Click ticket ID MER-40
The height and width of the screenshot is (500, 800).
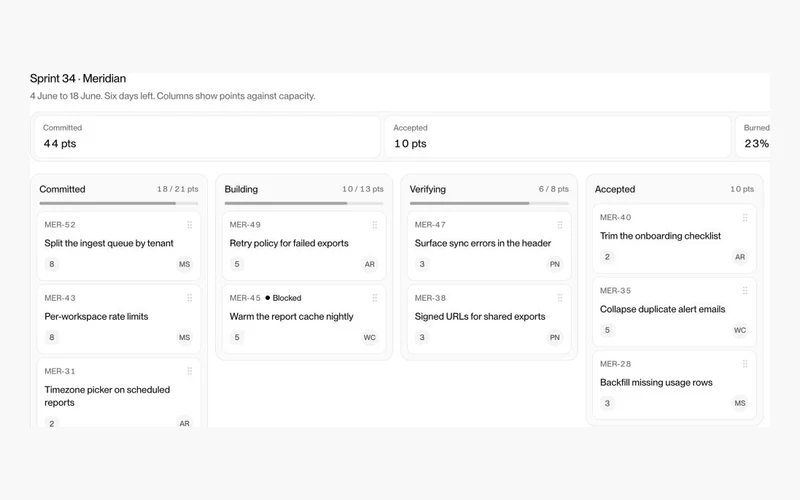(x=615, y=217)
